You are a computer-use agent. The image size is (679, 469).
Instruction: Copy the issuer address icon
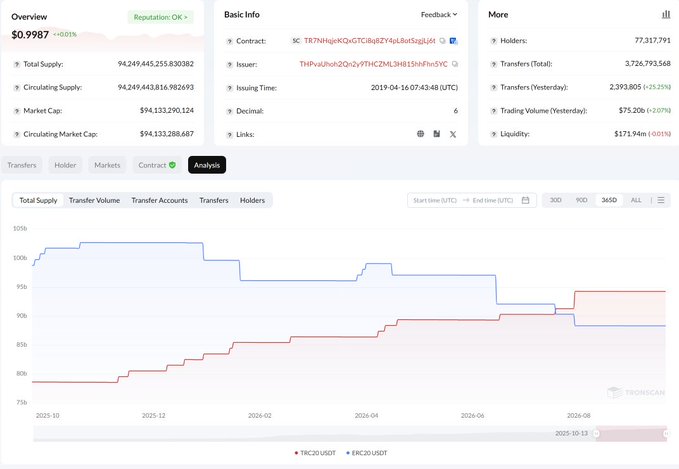point(455,64)
